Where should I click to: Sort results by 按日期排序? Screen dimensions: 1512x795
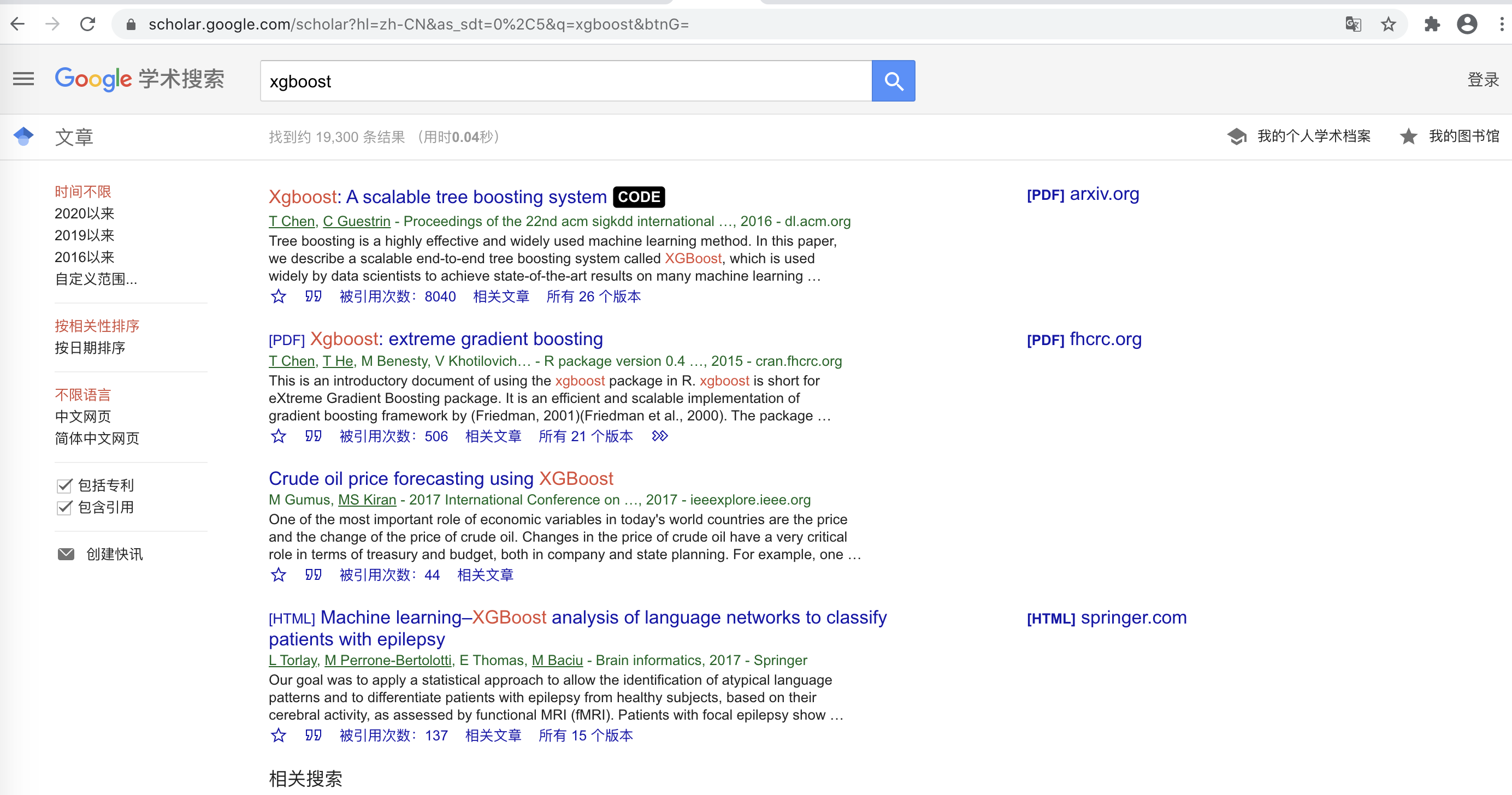click(x=90, y=348)
